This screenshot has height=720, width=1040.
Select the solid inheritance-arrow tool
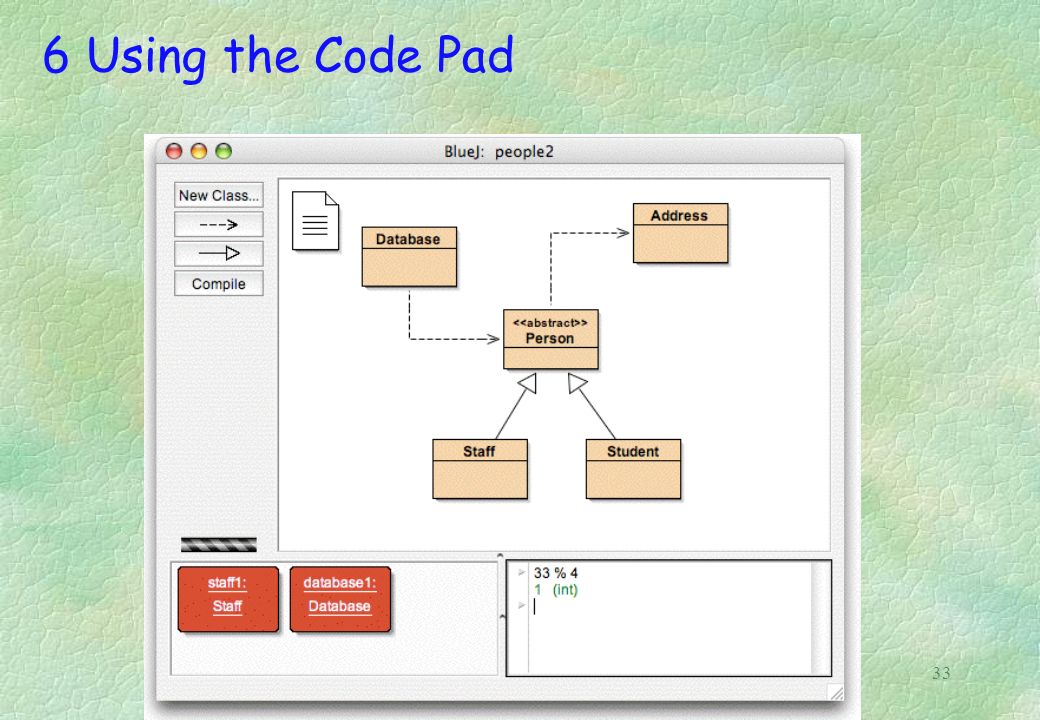click(219, 253)
